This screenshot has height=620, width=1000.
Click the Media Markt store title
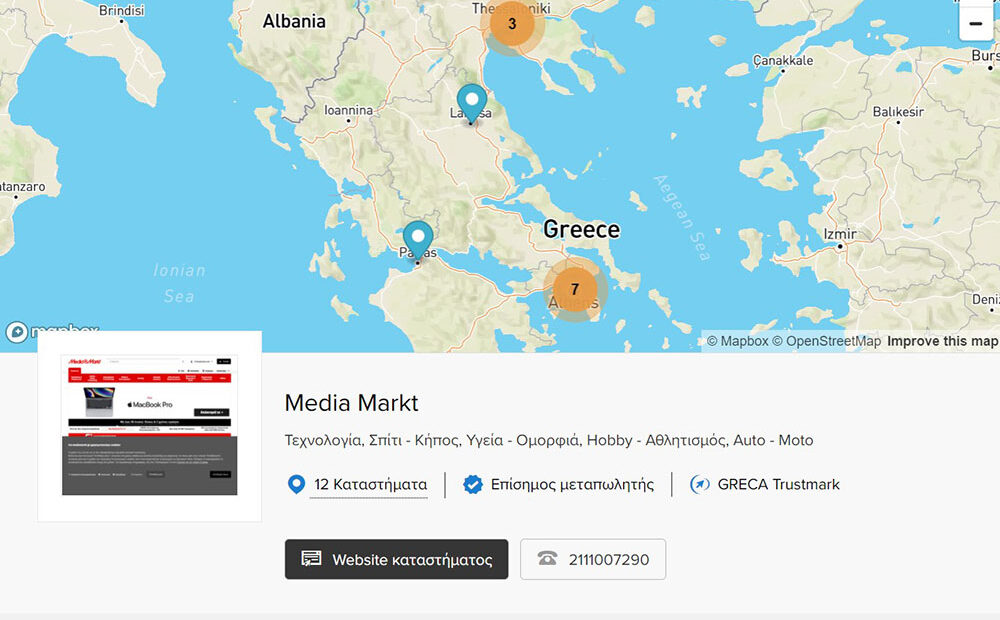pyautogui.click(x=351, y=403)
